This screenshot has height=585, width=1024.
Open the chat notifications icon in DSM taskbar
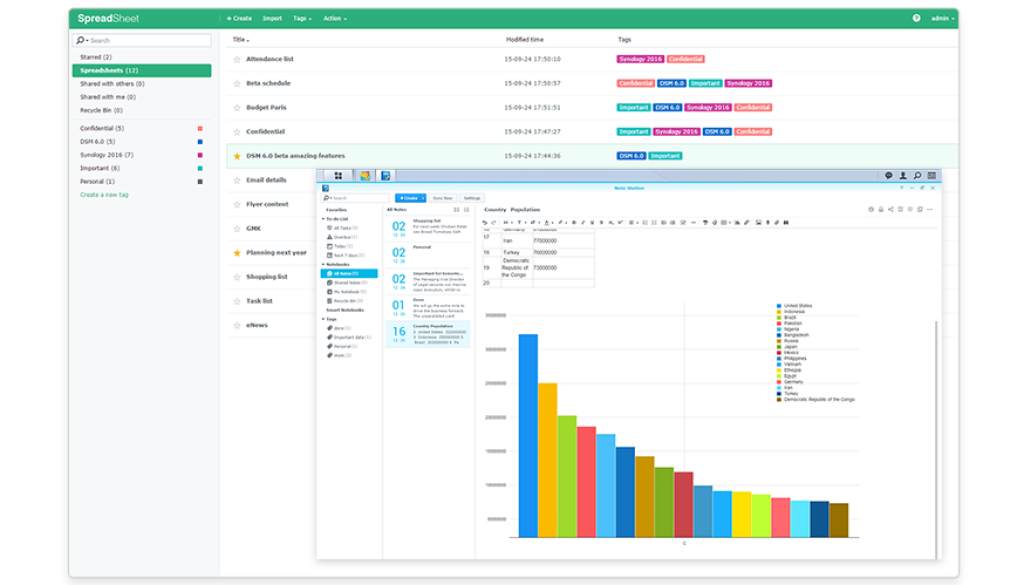click(x=888, y=176)
